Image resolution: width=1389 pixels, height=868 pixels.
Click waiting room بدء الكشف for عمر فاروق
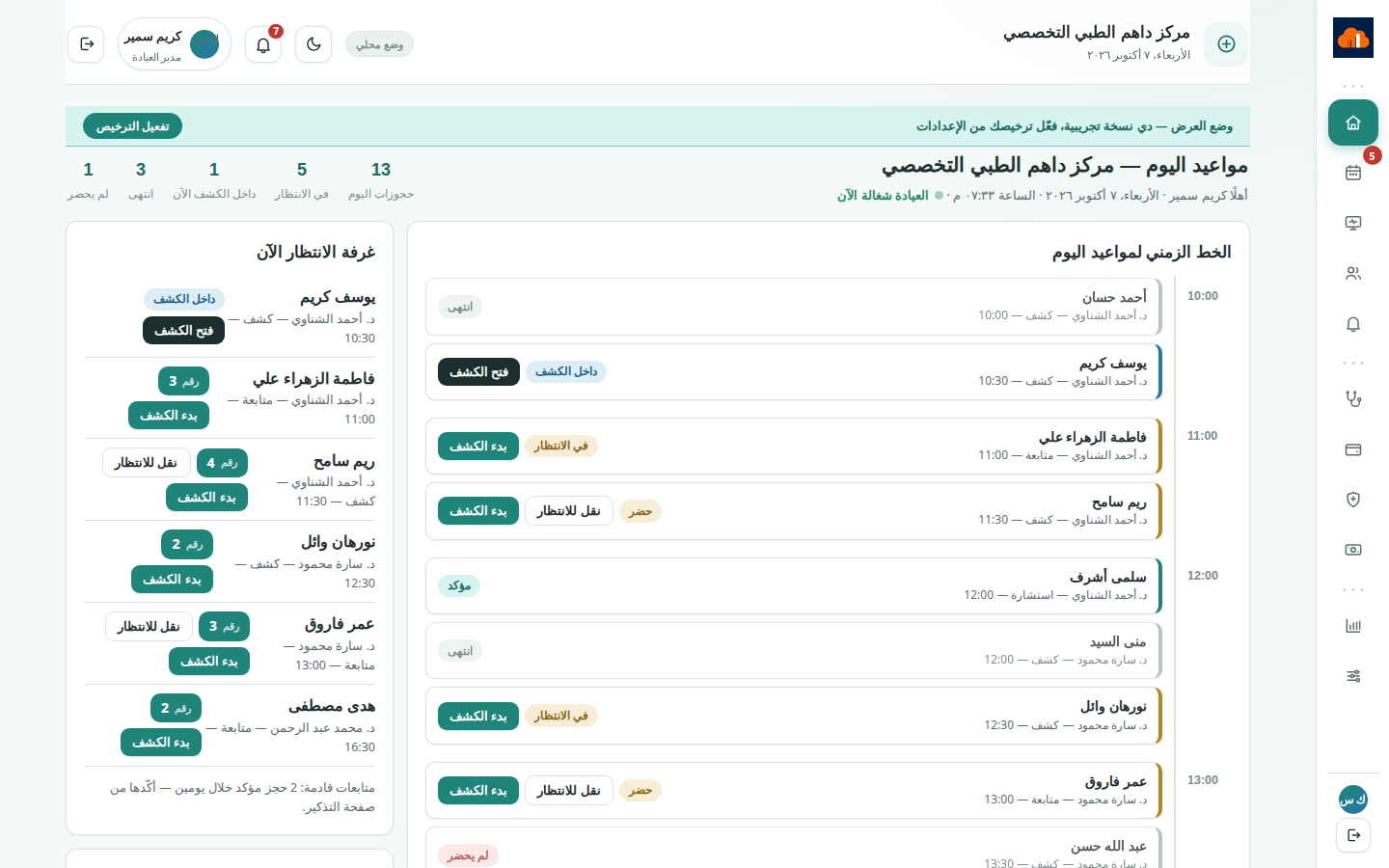pyautogui.click(x=209, y=662)
